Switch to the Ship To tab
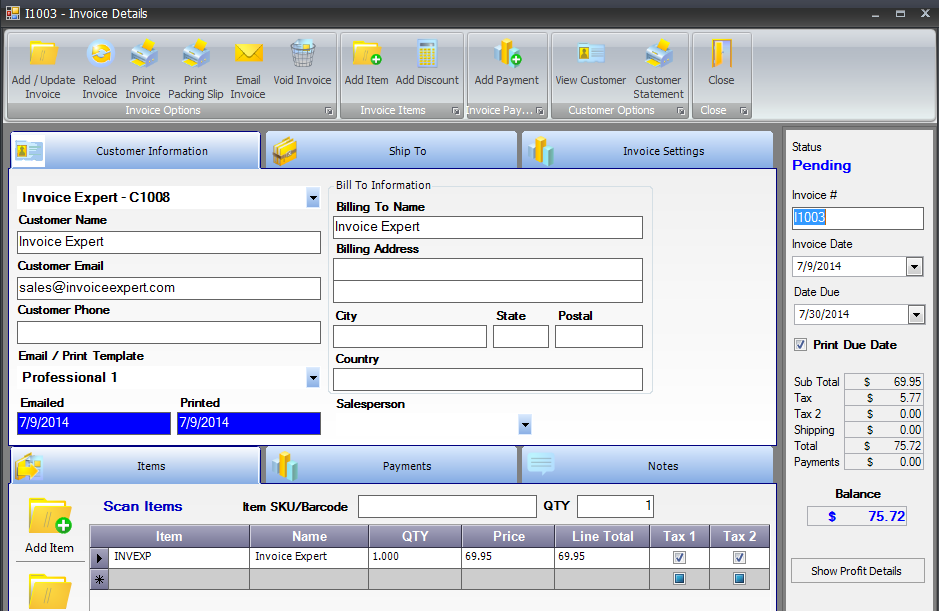The image size is (939, 611). click(x=391, y=151)
